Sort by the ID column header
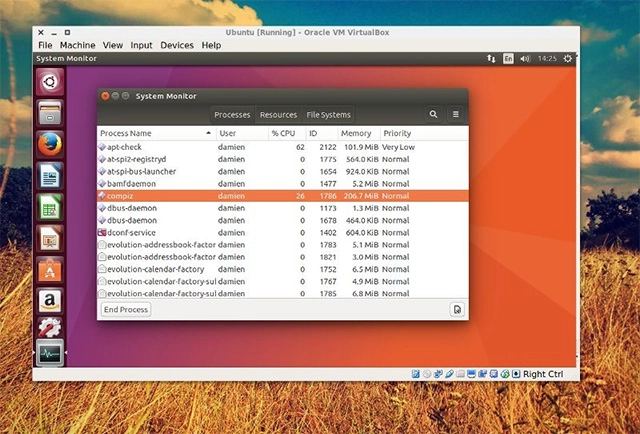The width and height of the screenshot is (640, 434). click(x=322, y=133)
